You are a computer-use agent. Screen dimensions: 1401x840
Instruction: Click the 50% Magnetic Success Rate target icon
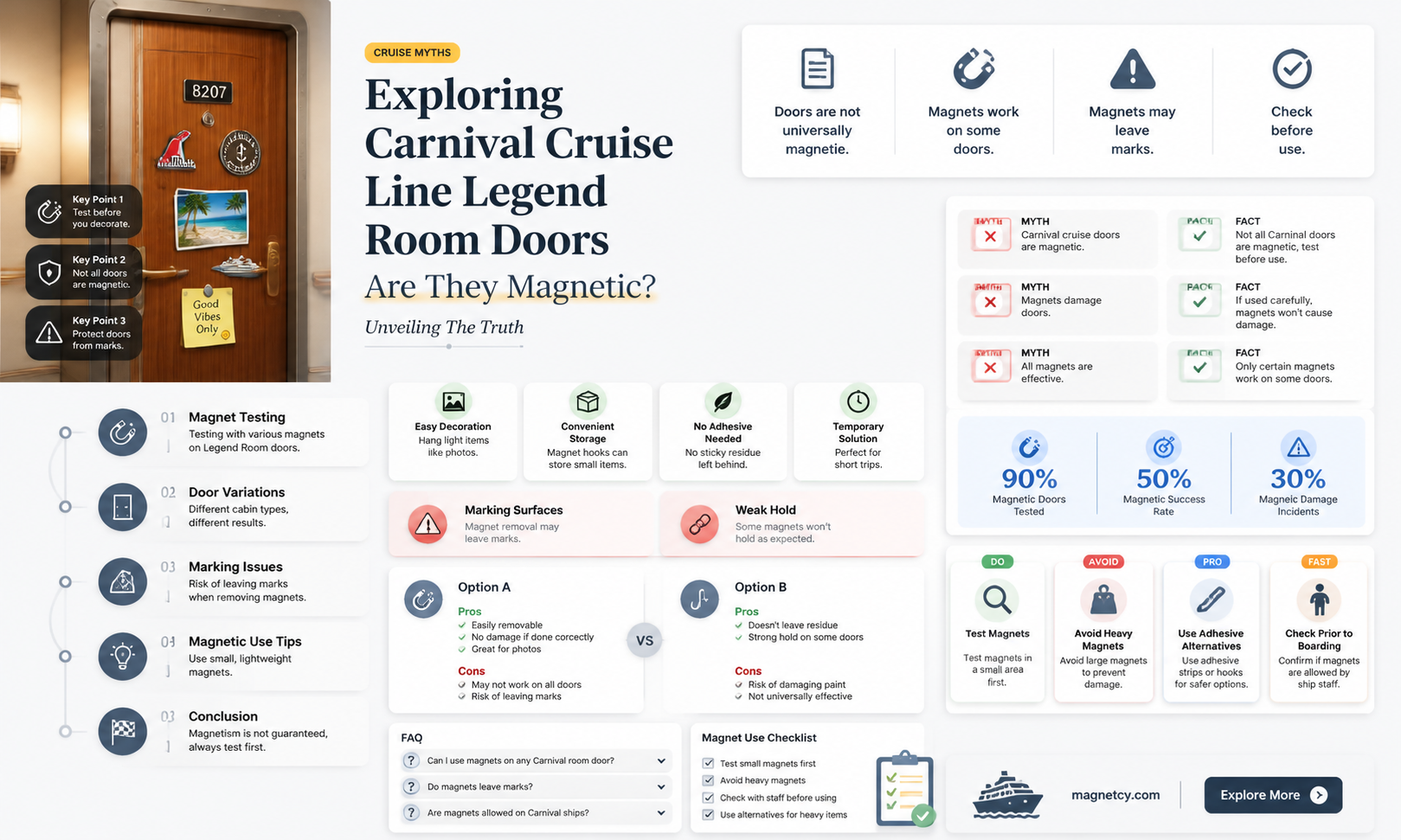click(x=1163, y=447)
